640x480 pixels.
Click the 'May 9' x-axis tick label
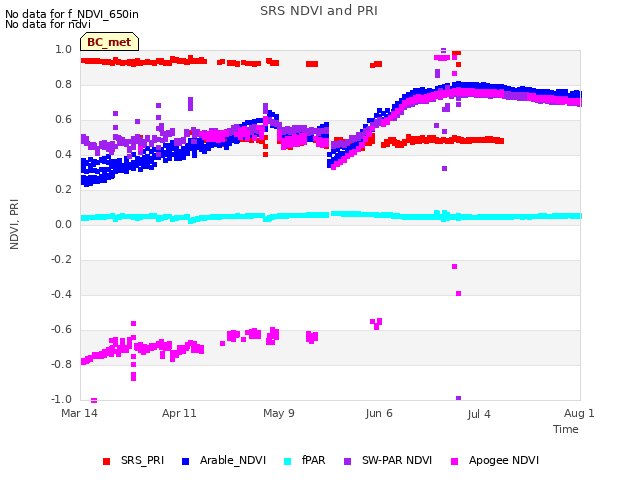pyautogui.click(x=279, y=413)
